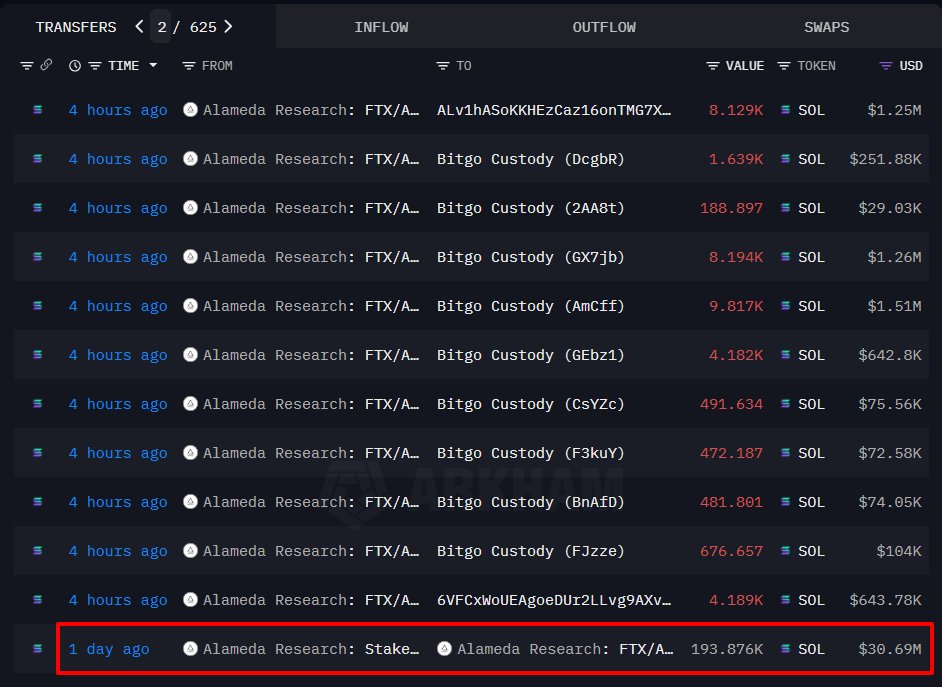Open Alameda Research Stake sender entity
Viewport: 942px width, 687px height.
pyautogui.click(x=311, y=649)
